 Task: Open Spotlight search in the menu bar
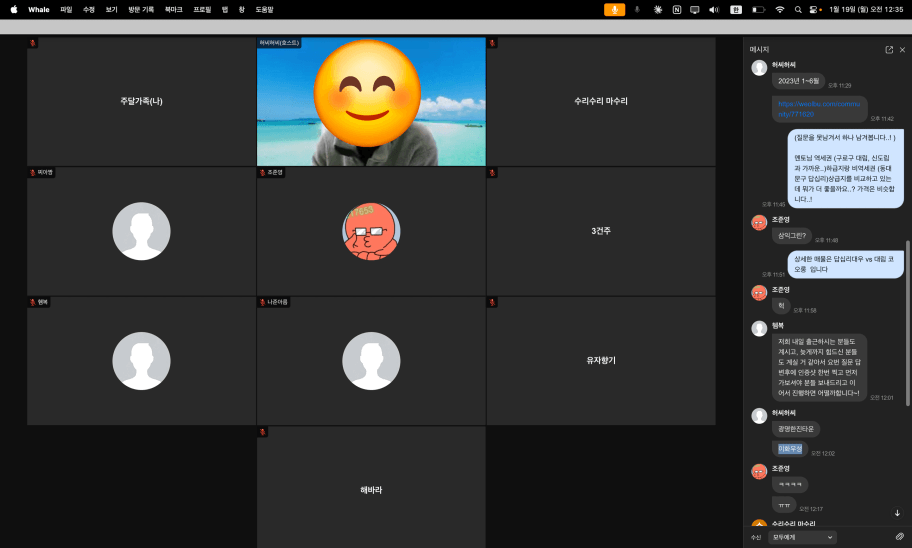(798, 9)
